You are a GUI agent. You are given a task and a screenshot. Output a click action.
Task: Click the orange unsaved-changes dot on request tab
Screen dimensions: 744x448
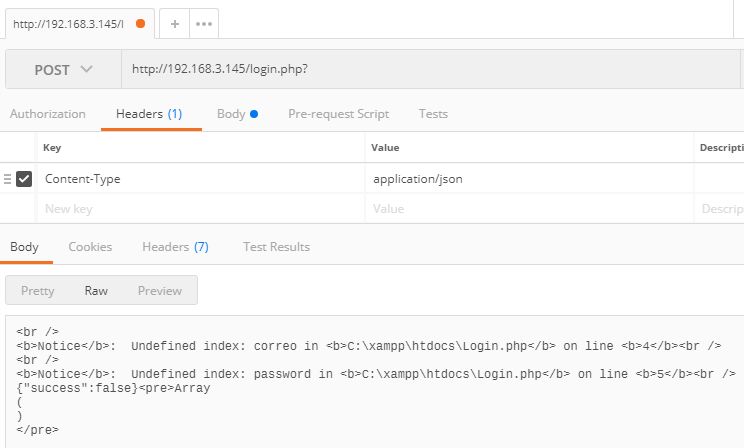point(140,24)
